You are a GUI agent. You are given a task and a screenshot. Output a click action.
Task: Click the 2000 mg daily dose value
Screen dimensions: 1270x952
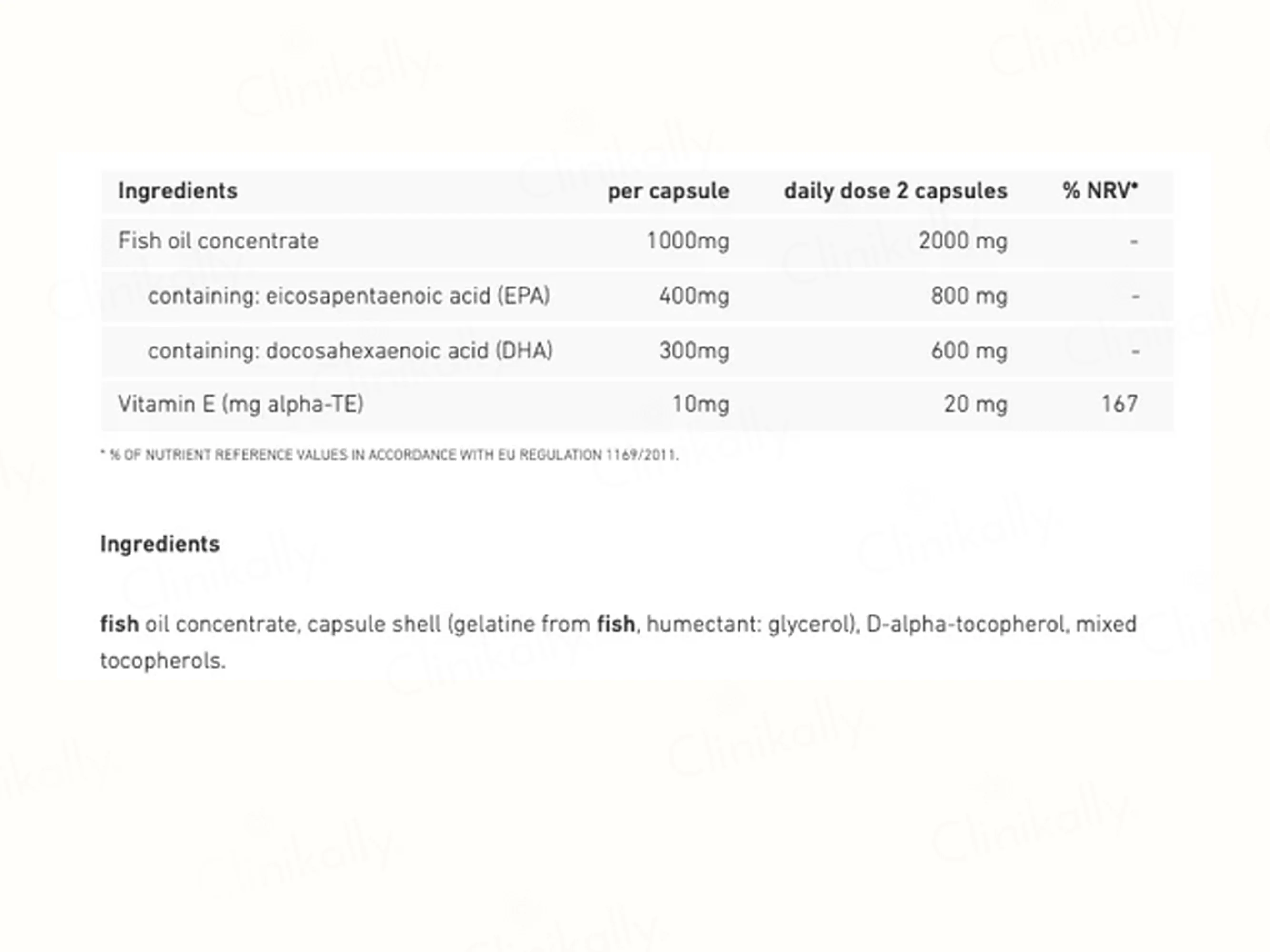point(963,241)
